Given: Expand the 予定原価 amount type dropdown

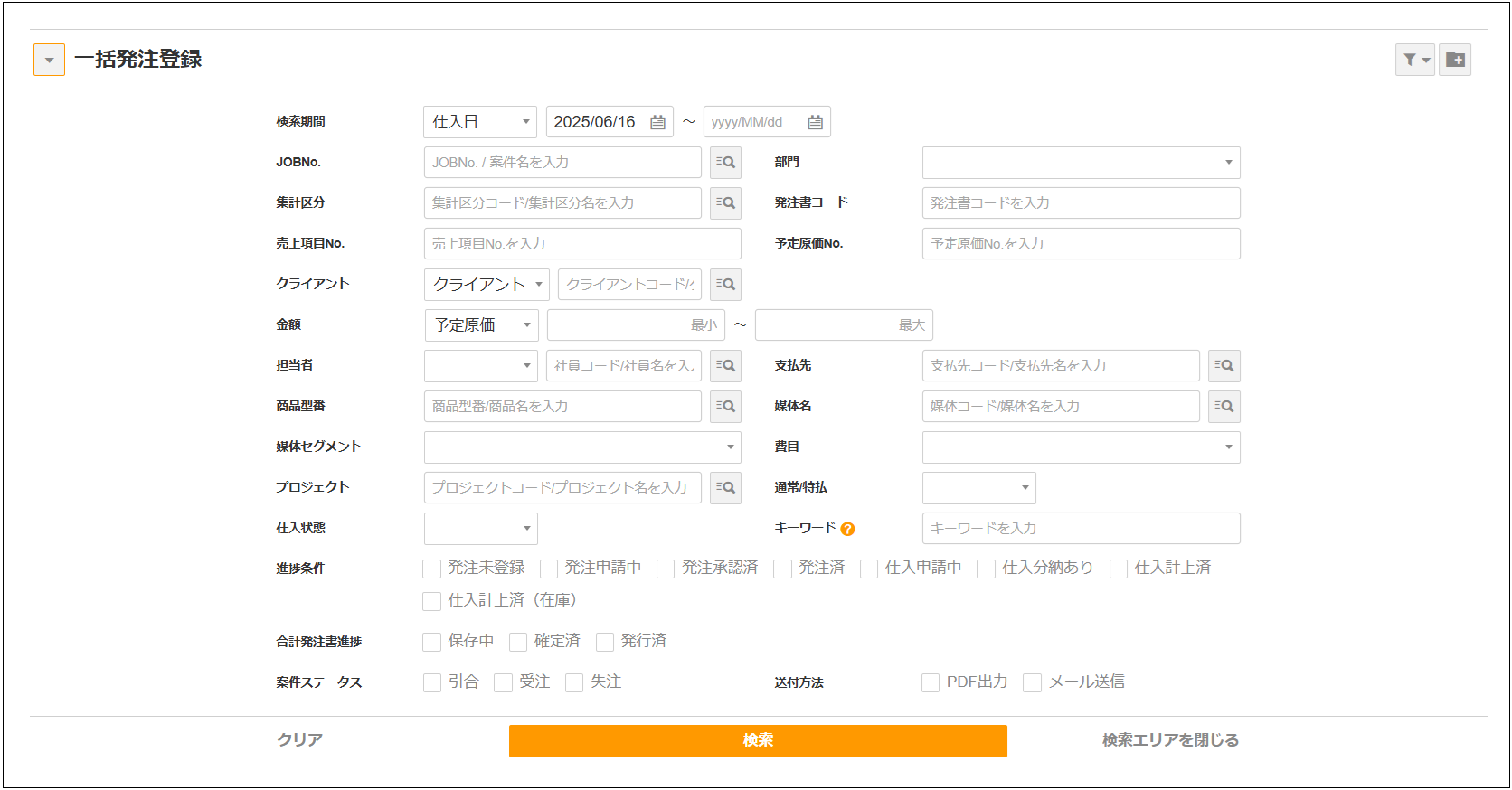Looking at the screenshot, I should [481, 325].
